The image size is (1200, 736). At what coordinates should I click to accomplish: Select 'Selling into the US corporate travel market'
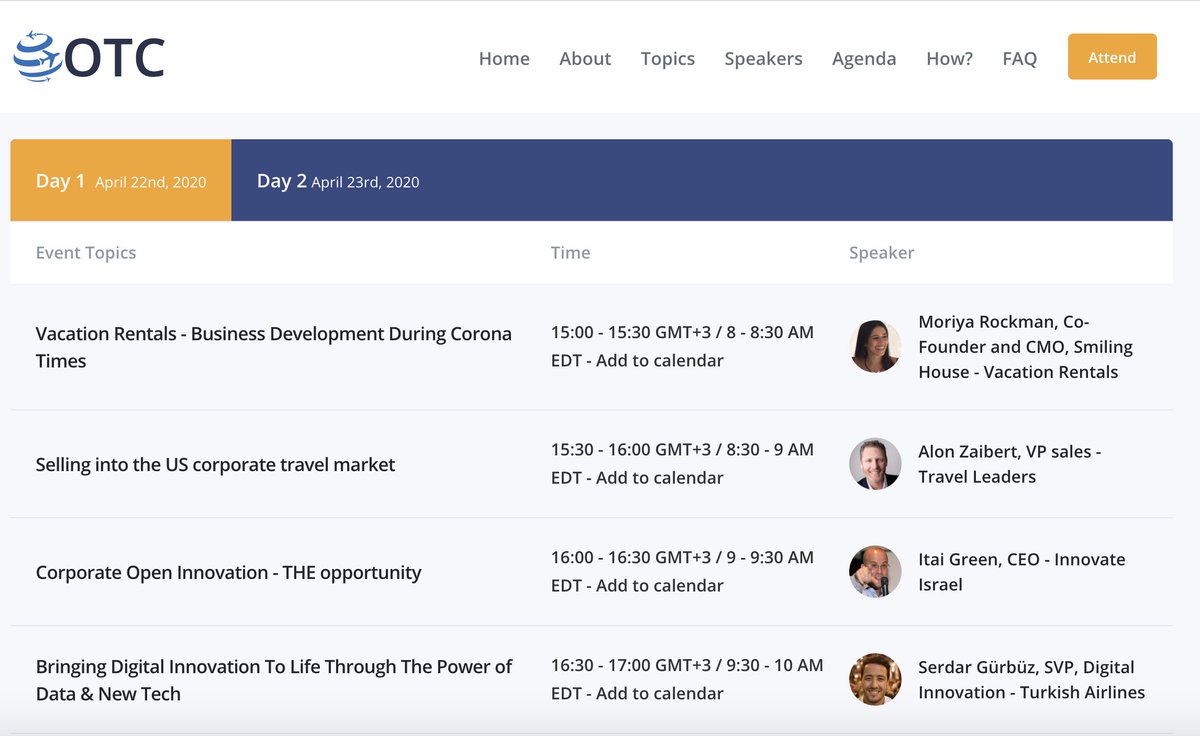215,464
